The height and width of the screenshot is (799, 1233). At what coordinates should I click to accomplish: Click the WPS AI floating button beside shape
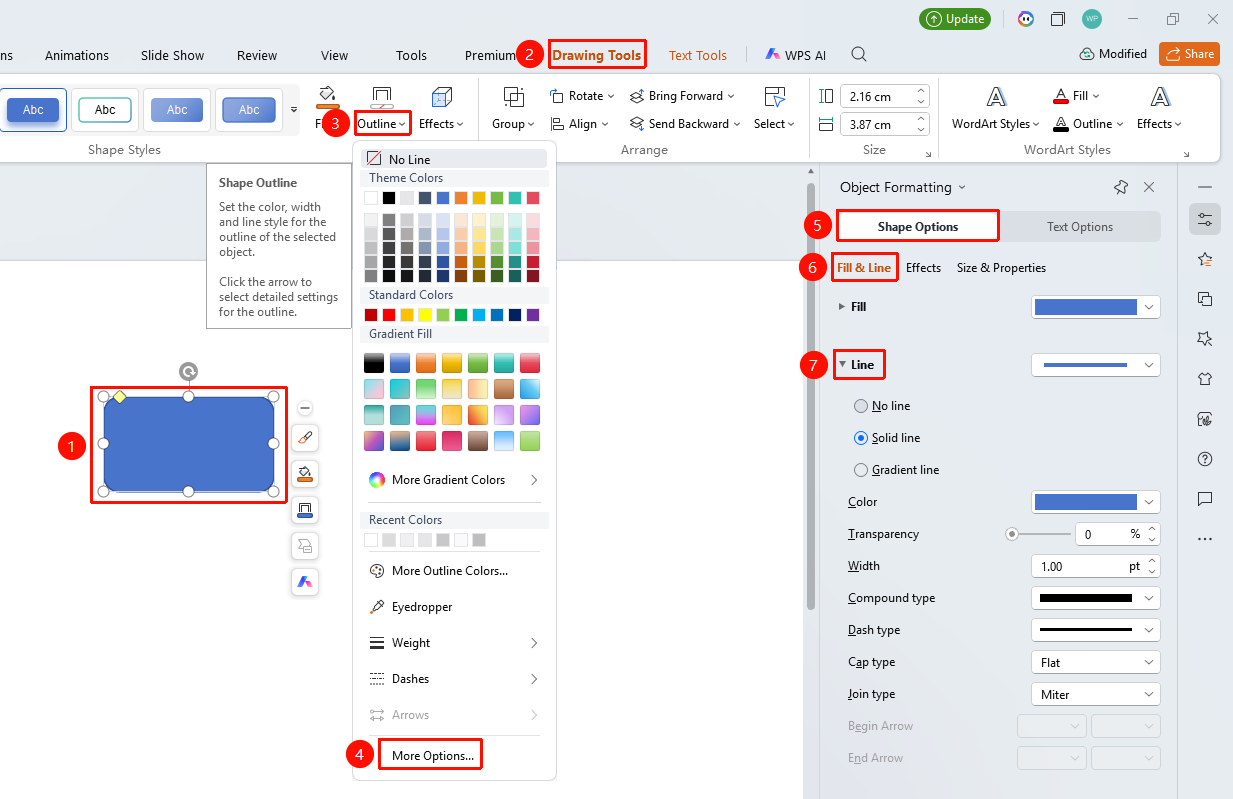(x=305, y=581)
